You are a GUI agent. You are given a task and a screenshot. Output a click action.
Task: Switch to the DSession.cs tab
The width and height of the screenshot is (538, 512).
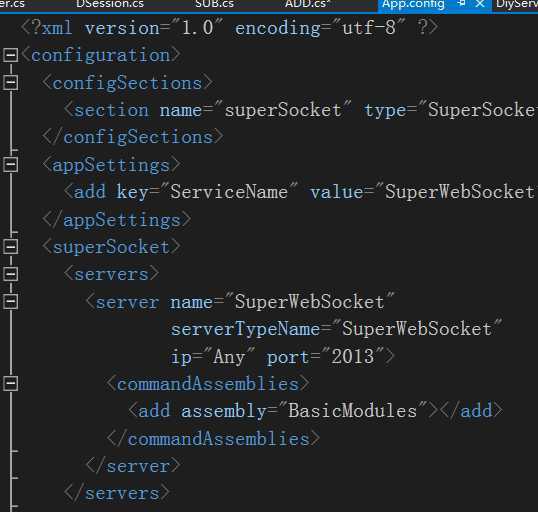pos(110,4)
